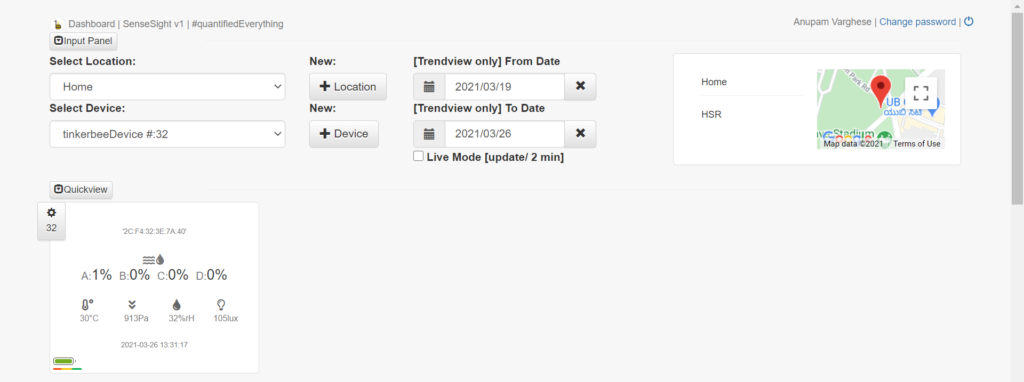Click the To Date calendar icon
Image resolution: width=1024 pixels, height=382 pixels.
[429, 134]
